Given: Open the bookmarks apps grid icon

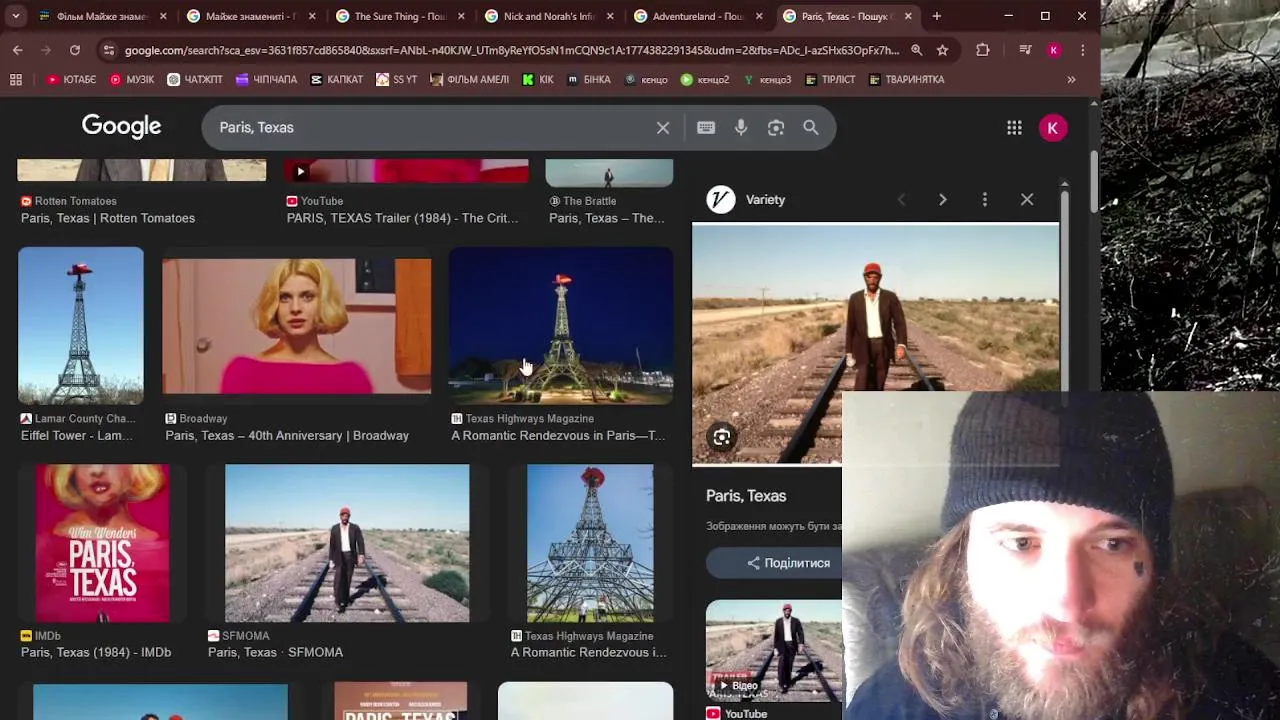Looking at the screenshot, I should (x=16, y=79).
